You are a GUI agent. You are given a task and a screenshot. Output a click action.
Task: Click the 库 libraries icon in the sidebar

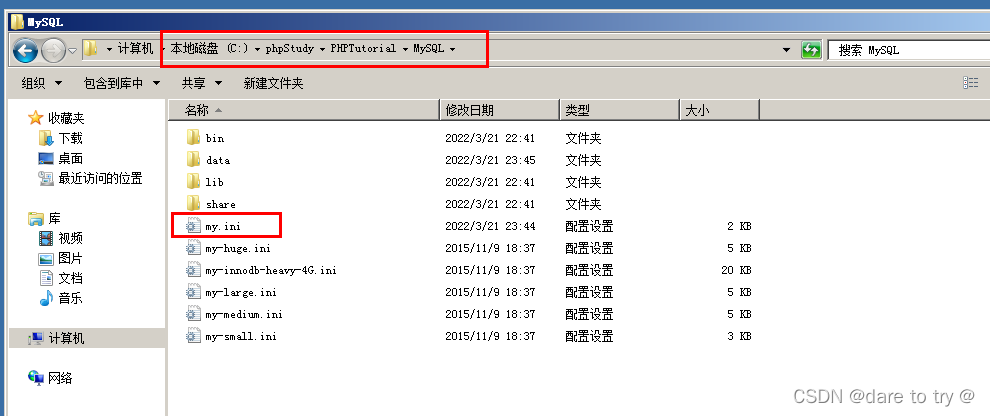pyautogui.click(x=36, y=219)
